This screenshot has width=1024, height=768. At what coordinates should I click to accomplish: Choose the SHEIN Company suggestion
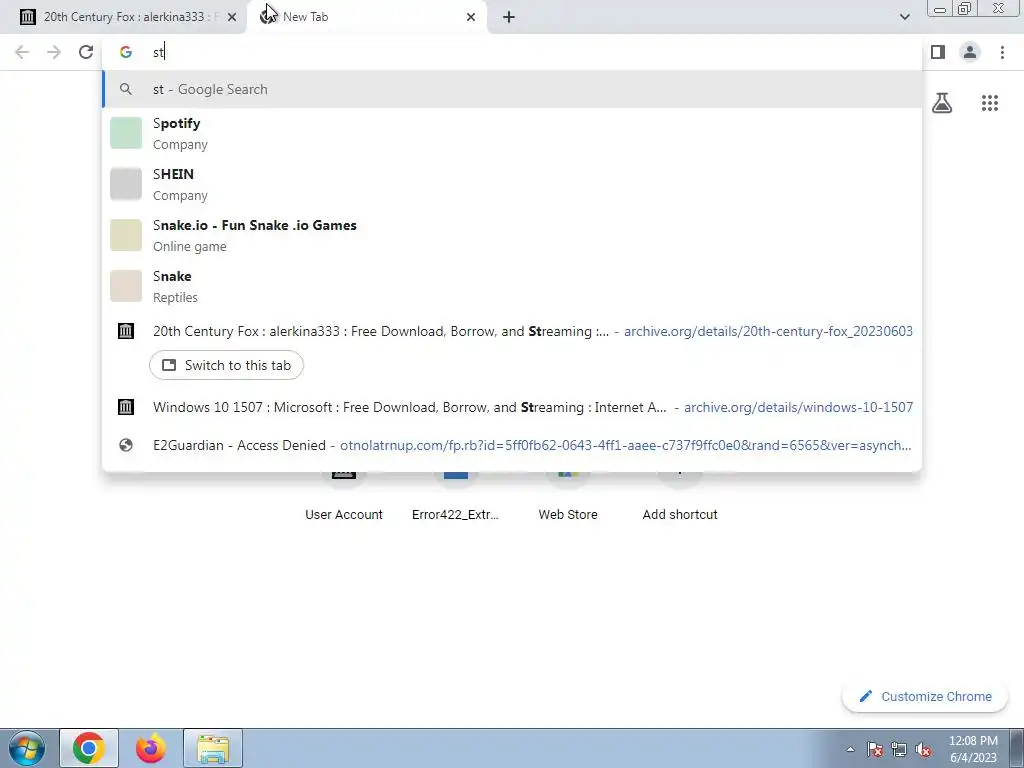coord(512,184)
